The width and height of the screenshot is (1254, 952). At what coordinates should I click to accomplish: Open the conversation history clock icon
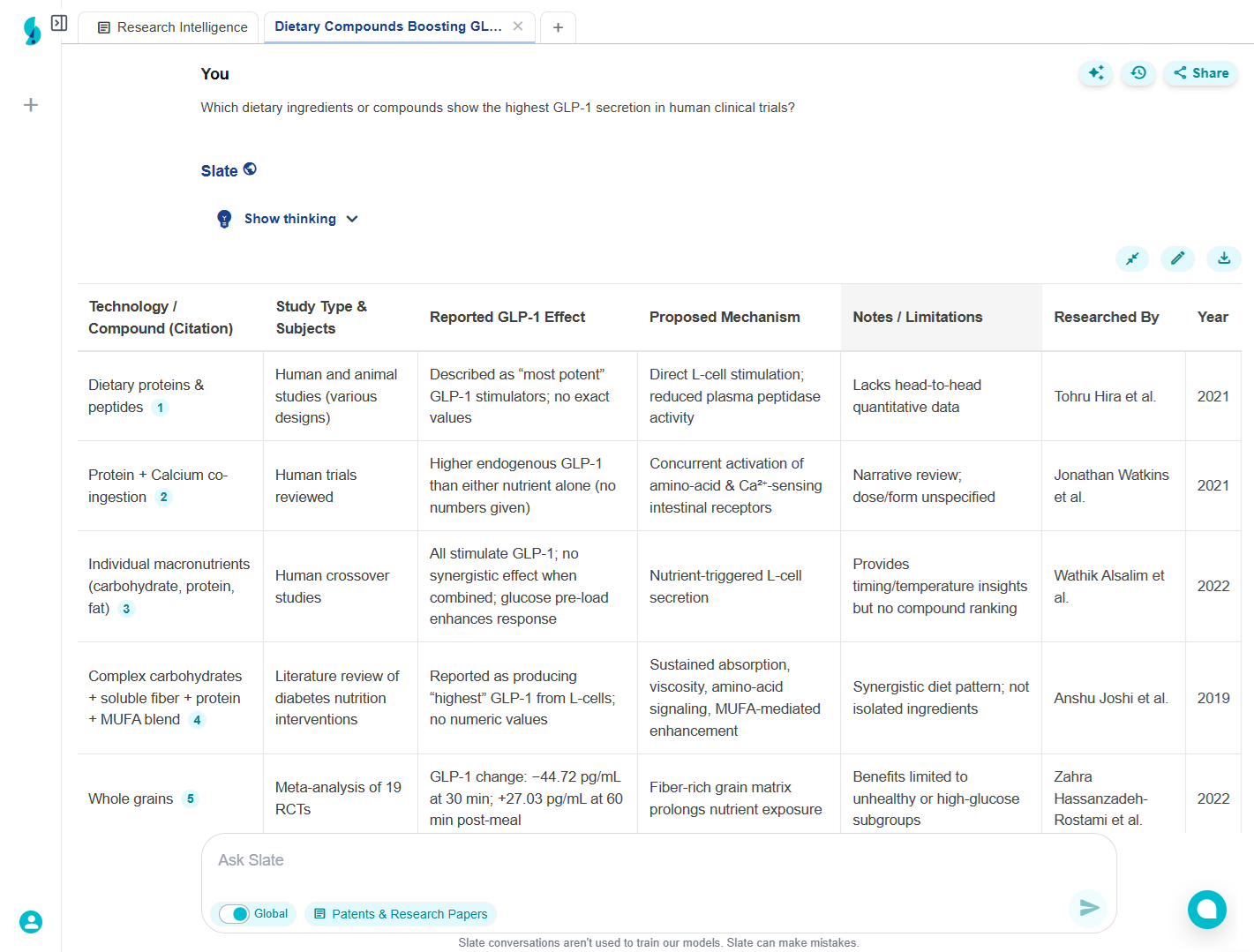point(1138,73)
